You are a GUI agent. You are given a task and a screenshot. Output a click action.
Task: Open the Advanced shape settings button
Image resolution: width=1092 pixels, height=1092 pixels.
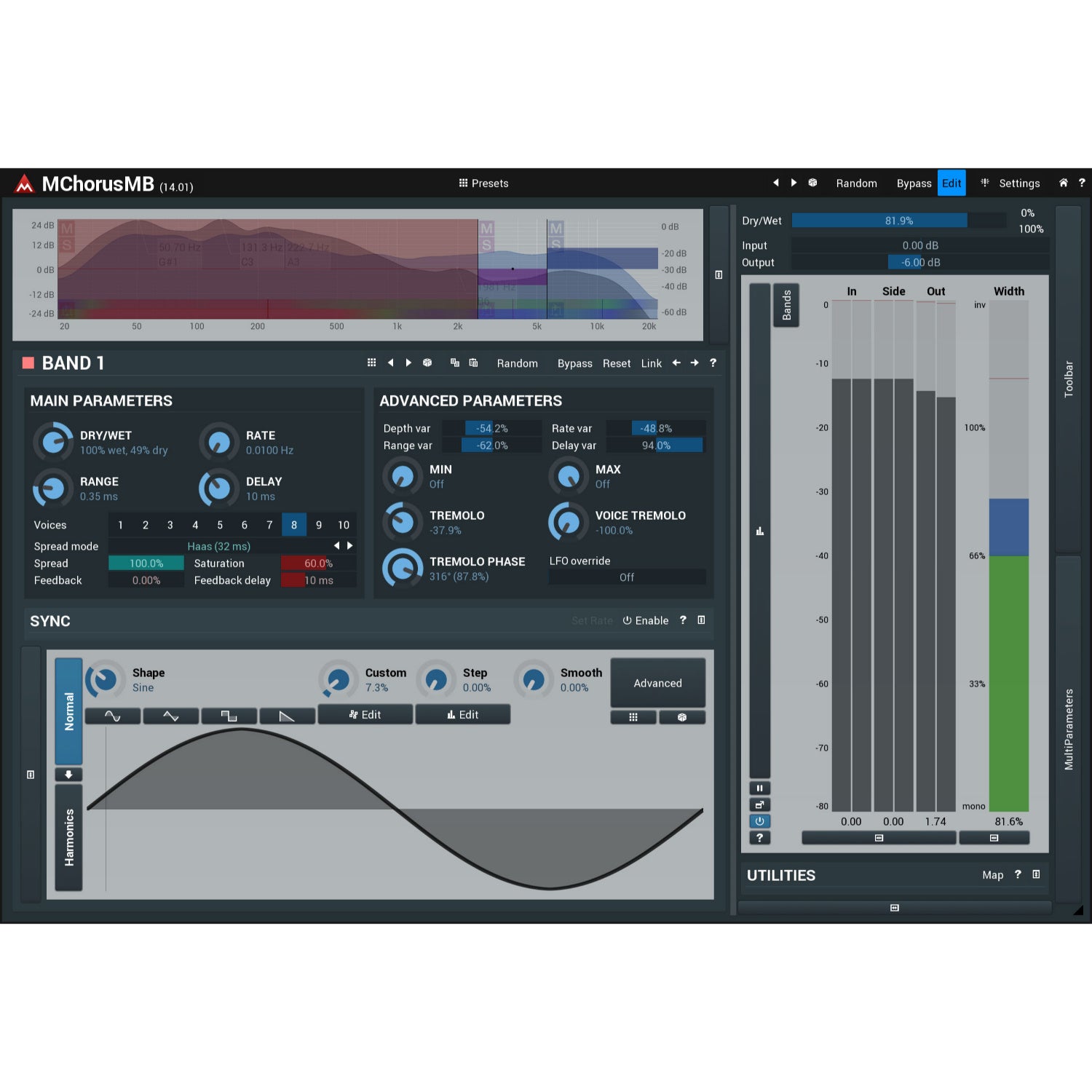657,683
